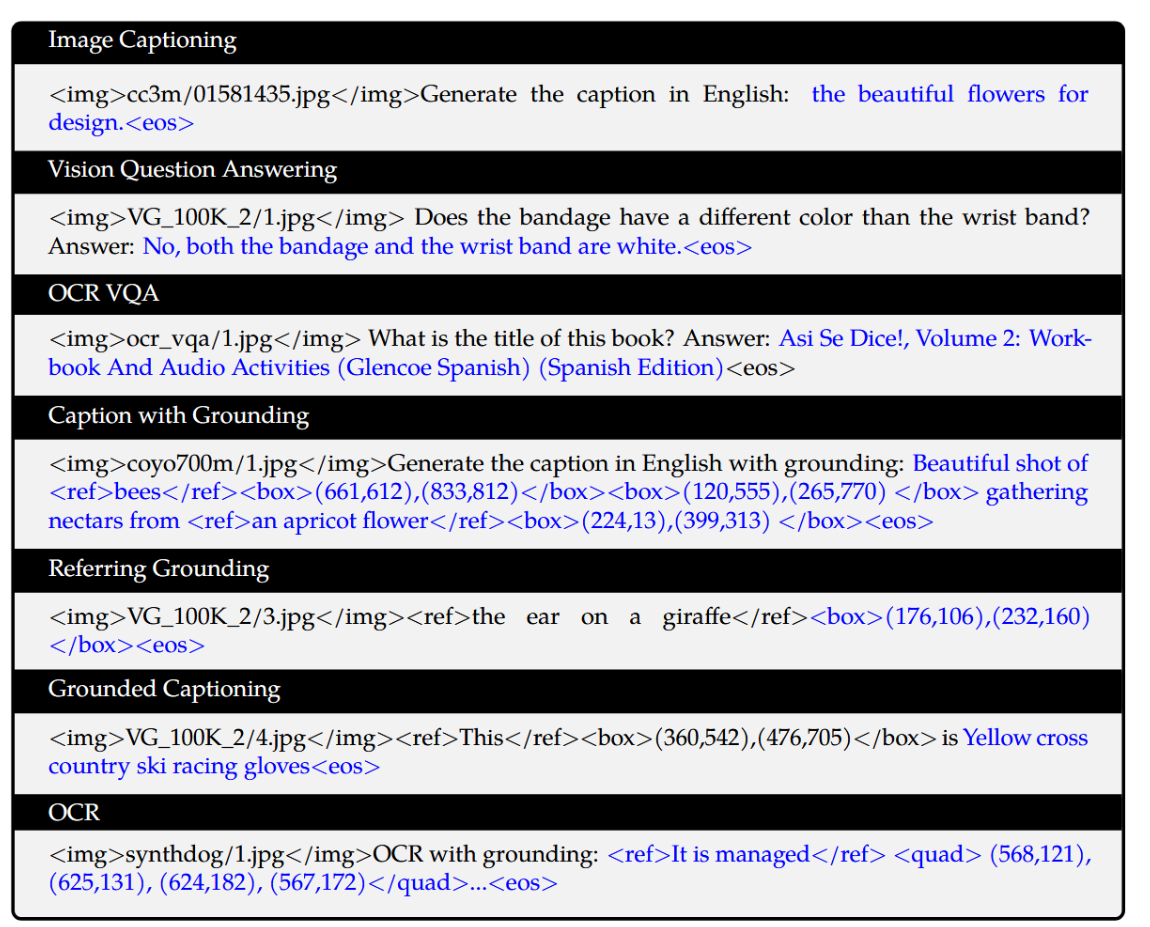The width and height of the screenshot is (1150, 927).
Task: Click the word 'giraffe</ref>' in Referring Grounding
Action: pyautogui.click(x=735, y=618)
